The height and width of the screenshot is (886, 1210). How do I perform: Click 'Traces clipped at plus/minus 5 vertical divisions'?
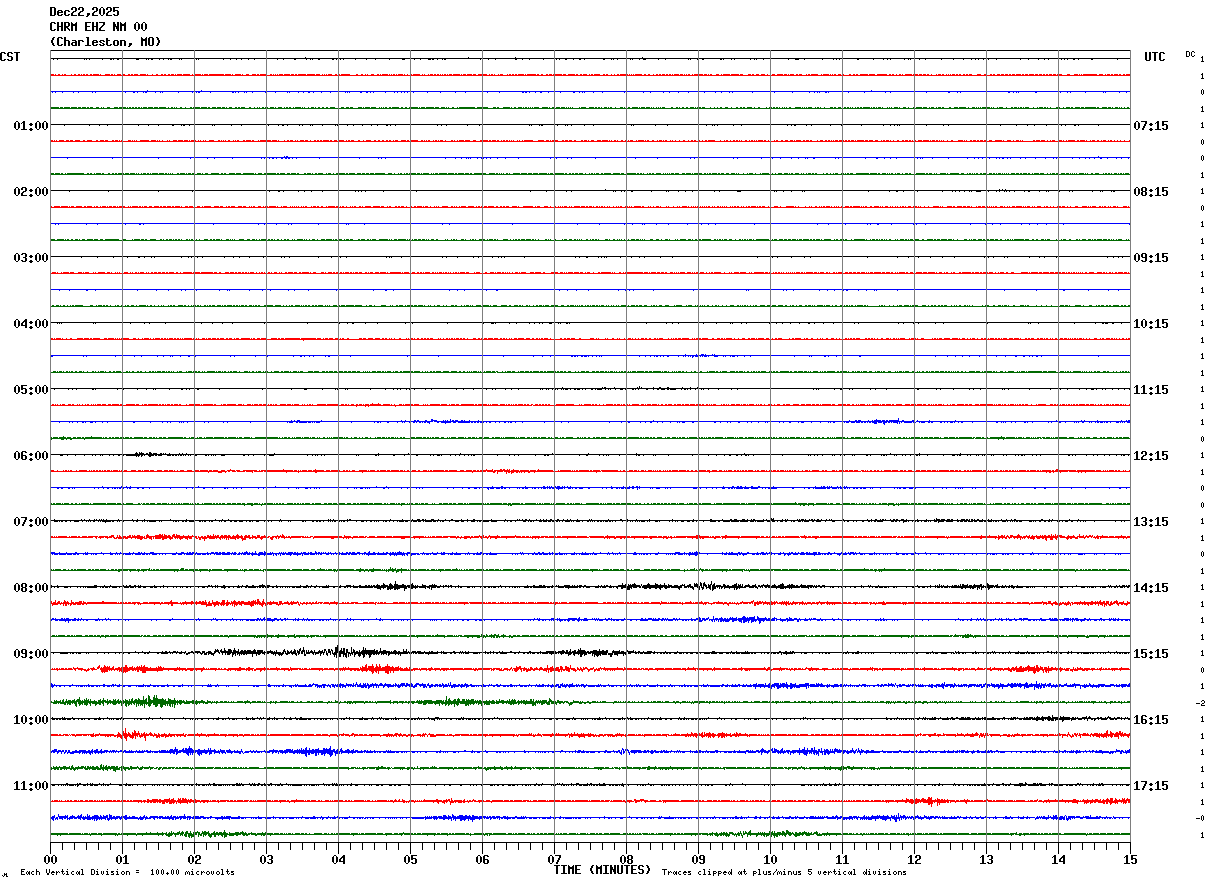[x=784, y=872]
